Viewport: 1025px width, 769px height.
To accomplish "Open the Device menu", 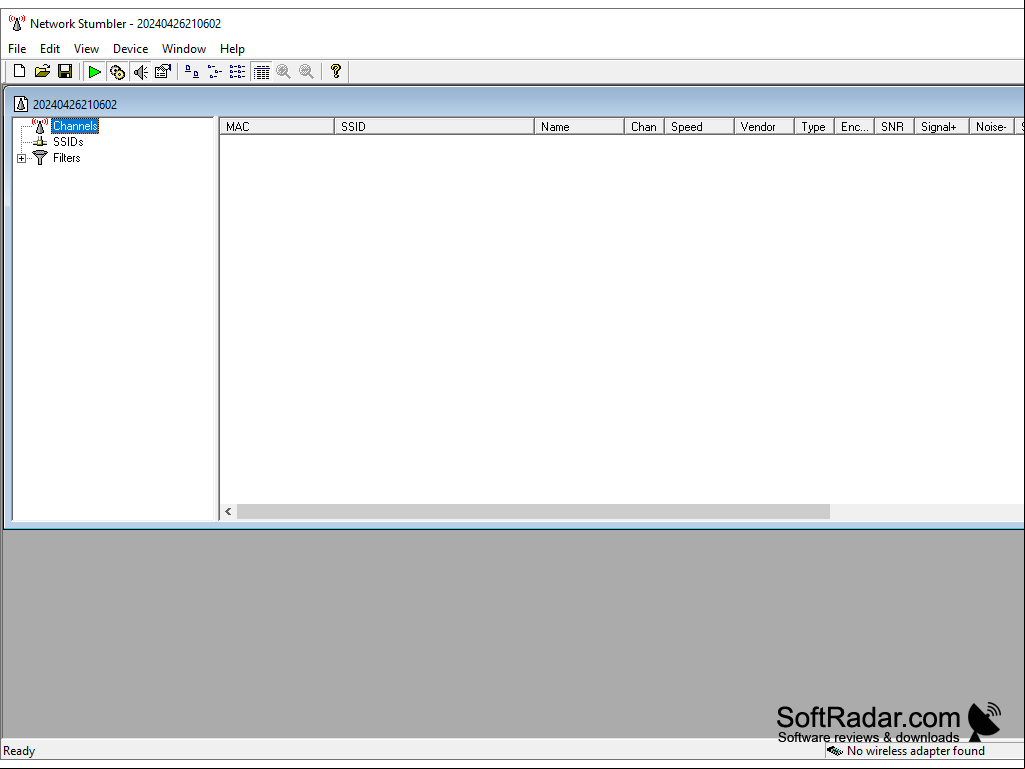I will pyautogui.click(x=131, y=49).
